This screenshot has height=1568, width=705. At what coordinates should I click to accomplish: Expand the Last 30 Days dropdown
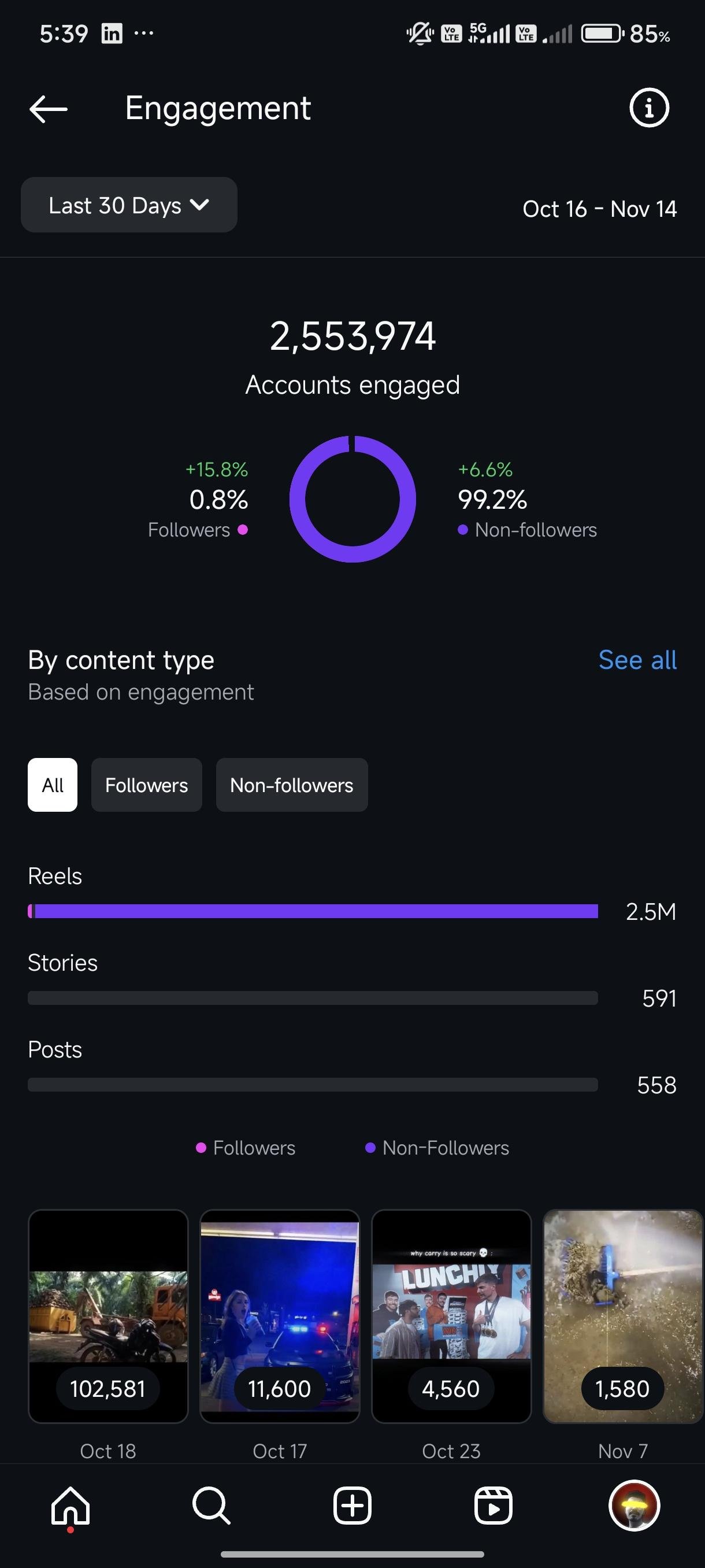click(x=129, y=205)
